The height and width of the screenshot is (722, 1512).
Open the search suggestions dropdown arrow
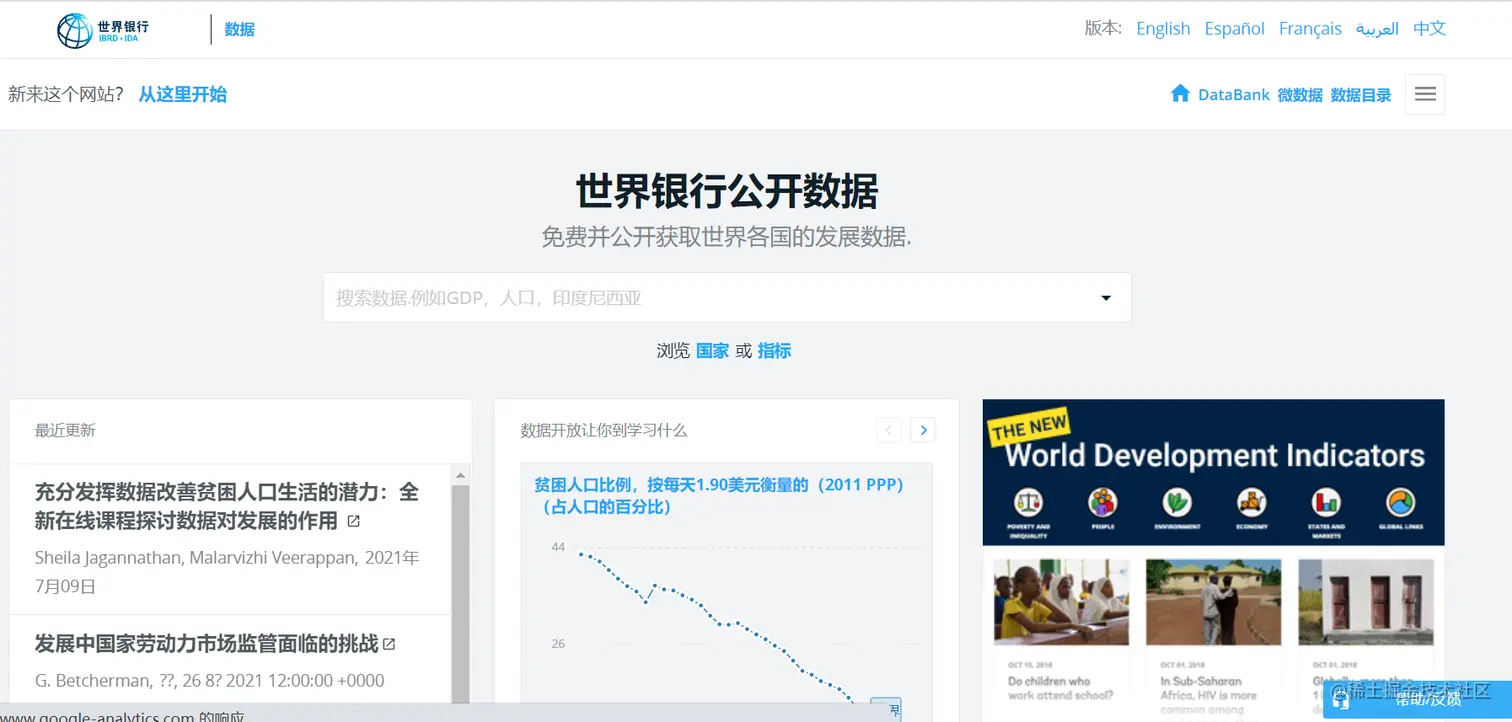(x=1105, y=297)
